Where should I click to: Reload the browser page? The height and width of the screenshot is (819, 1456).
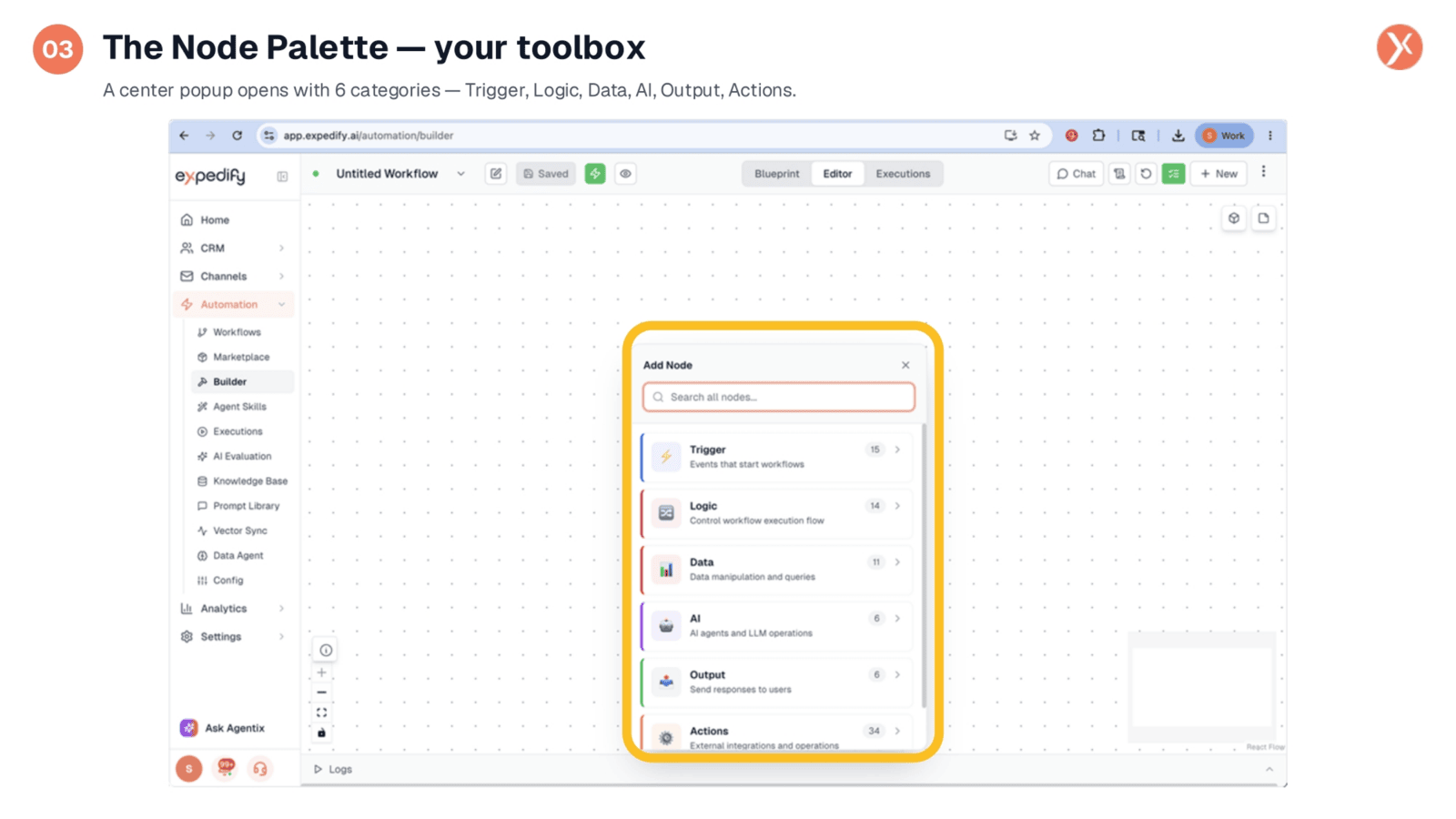[x=237, y=136]
